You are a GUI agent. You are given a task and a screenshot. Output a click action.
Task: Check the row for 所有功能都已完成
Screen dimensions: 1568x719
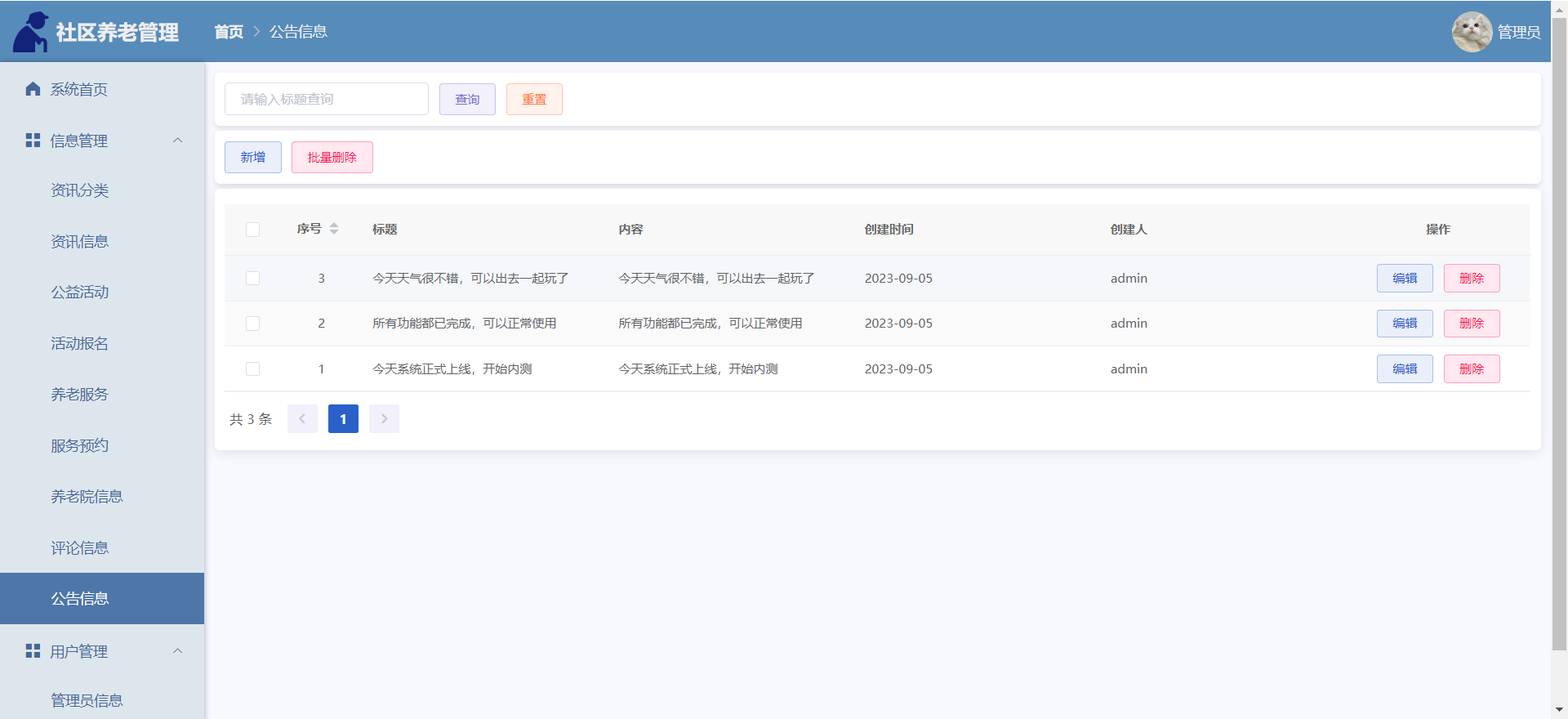pyautogui.click(x=253, y=324)
